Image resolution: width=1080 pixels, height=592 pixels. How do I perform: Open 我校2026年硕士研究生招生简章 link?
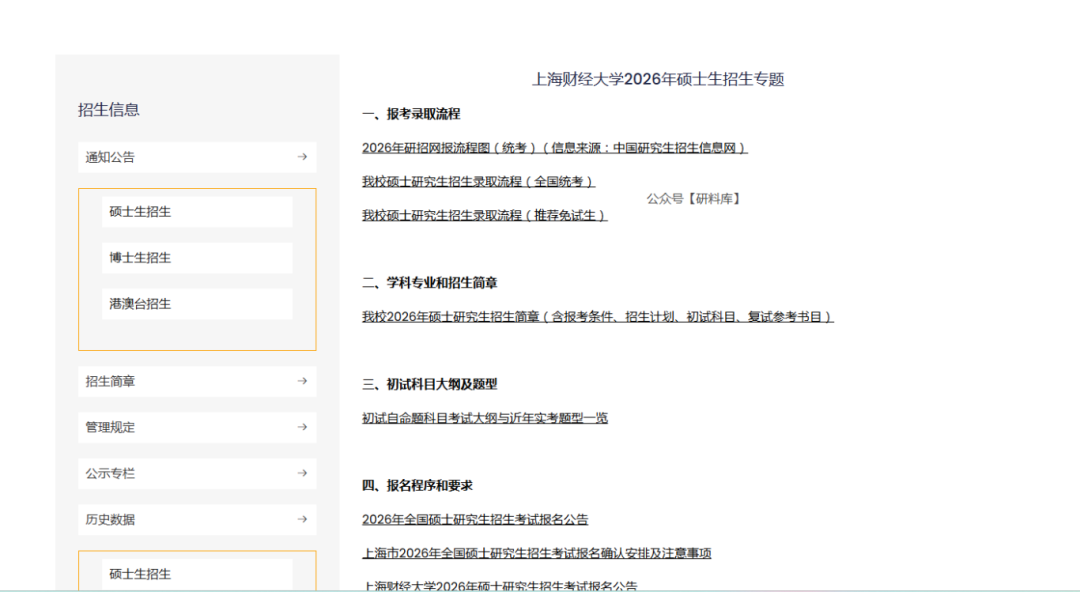[x=597, y=317]
